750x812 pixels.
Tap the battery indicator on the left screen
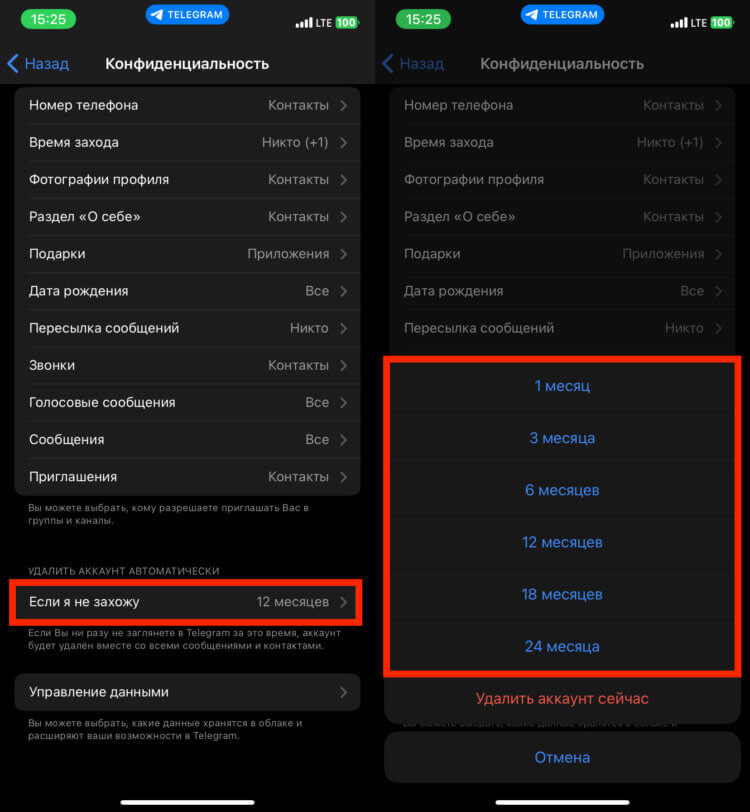point(347,22)
